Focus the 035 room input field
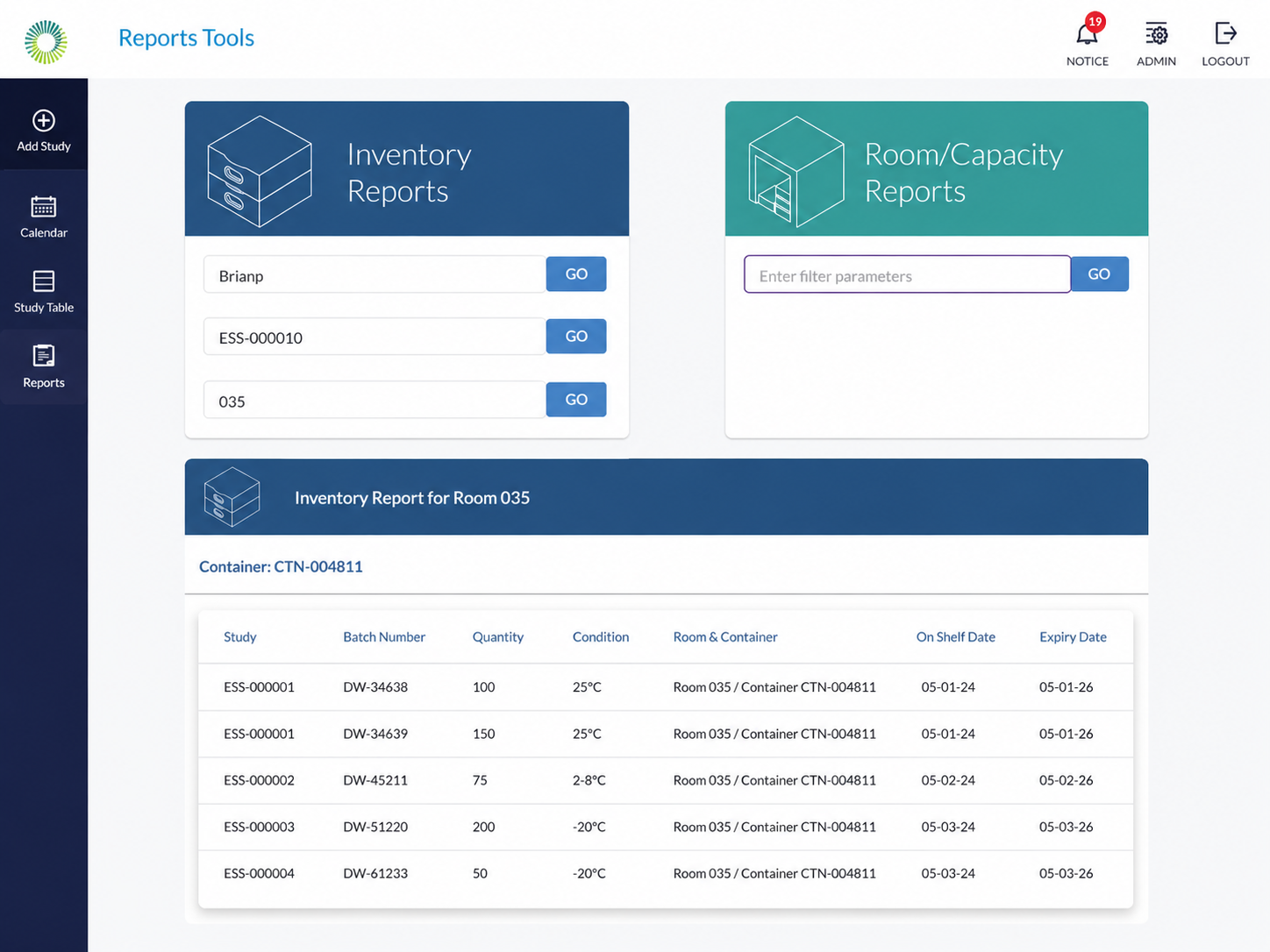The image size is (1270, 952). click(x=375, y=401)
